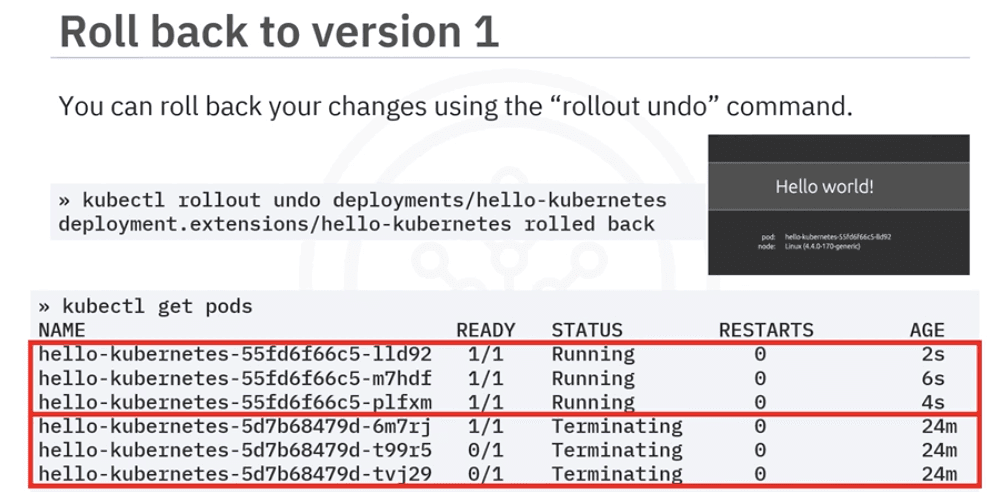The width and height of the screenshot is (1007, 492).
Task: Click the Terminating status of pod 6m7rj
Action: tap(616, 426)
